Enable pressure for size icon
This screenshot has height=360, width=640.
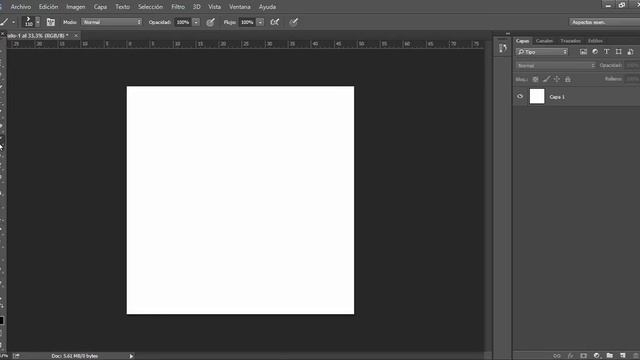[x=293, y=22]
